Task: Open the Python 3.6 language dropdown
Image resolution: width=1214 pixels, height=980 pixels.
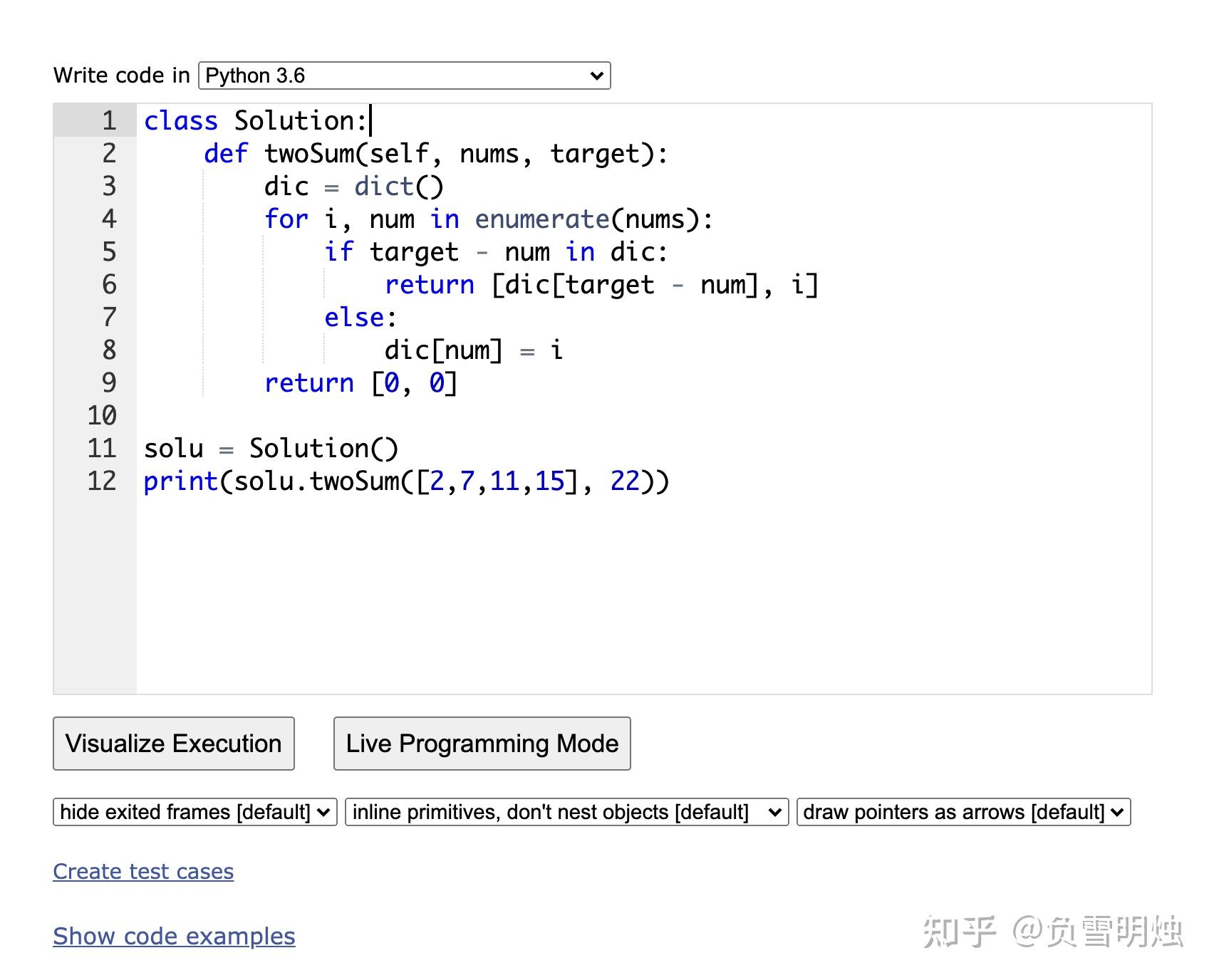Action: 404,75
